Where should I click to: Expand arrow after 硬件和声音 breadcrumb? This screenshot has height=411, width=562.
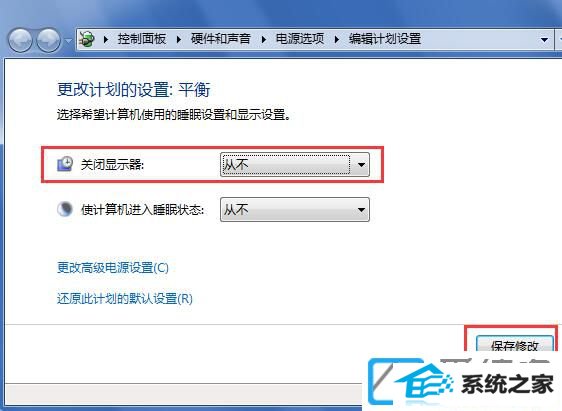click(264, 39)
